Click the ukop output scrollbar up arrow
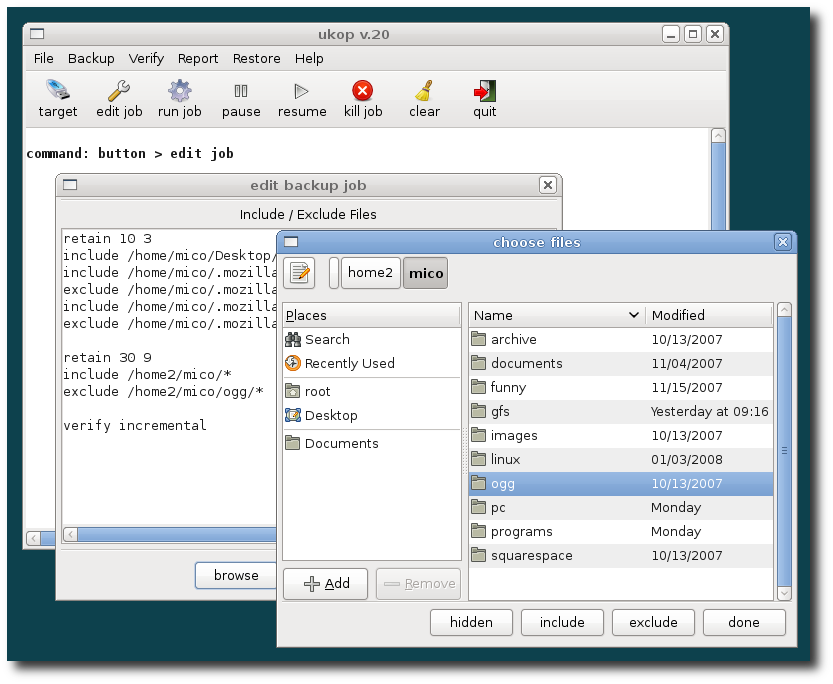833x684 pixels. click(x=718, y=135)
